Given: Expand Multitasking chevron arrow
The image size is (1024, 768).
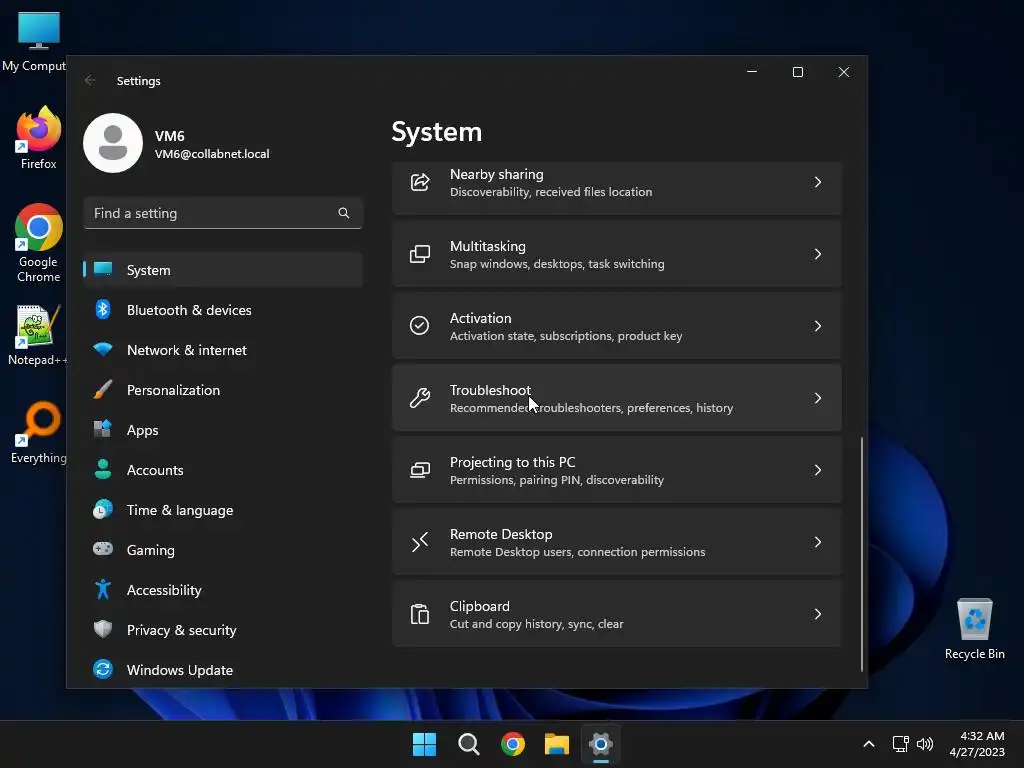Looking at the screenshot, I should 818,254.
